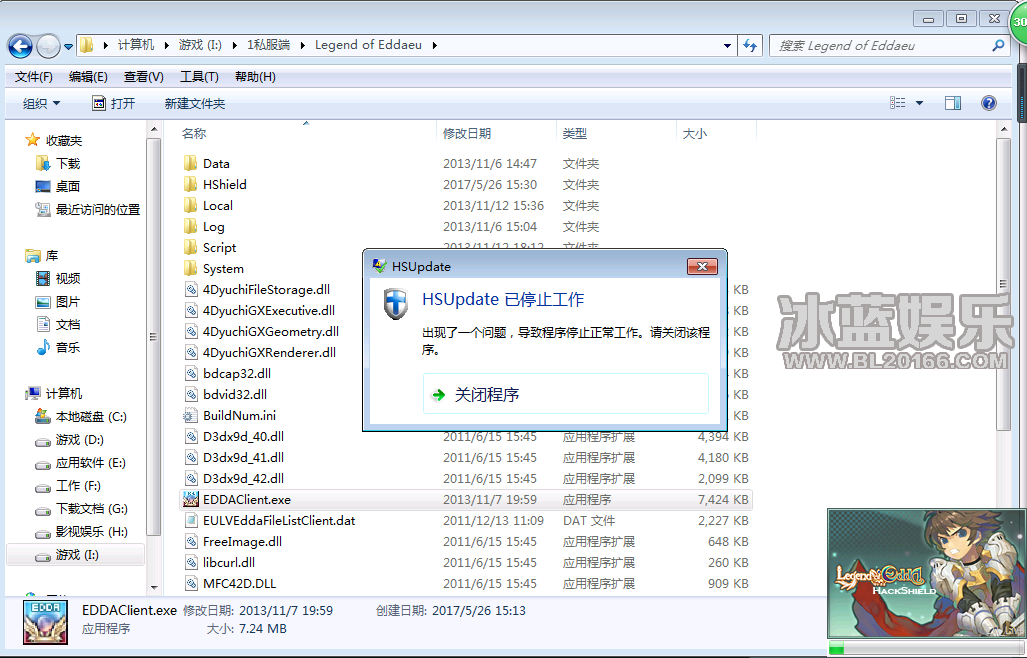The width and height of the screenshot is (1027, 658).
Task: Select 库 in navigation pane
Action: click(x=41, y=255)
